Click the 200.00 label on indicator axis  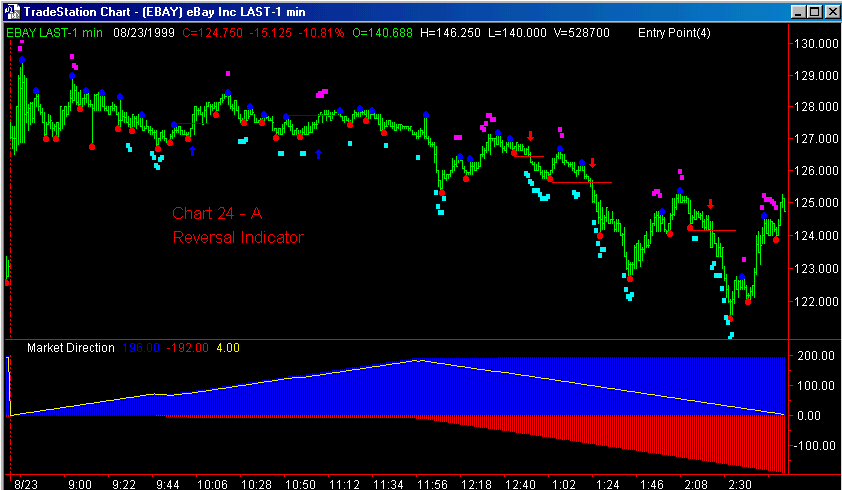(816, 356)
